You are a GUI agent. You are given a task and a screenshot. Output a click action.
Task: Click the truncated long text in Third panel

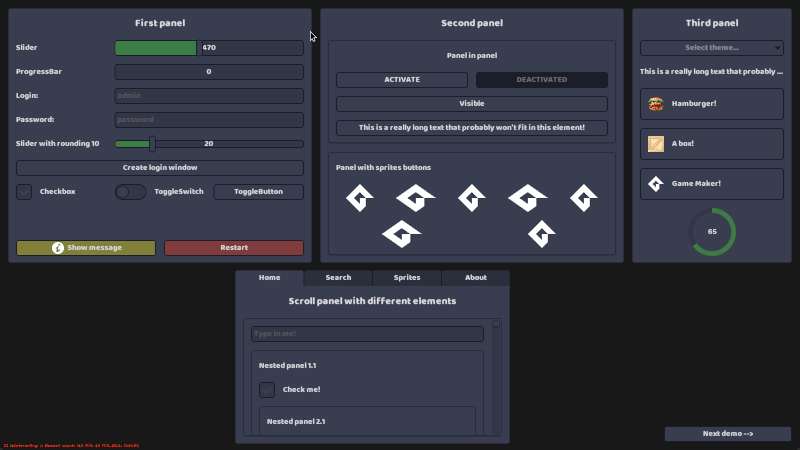(711, 71)
